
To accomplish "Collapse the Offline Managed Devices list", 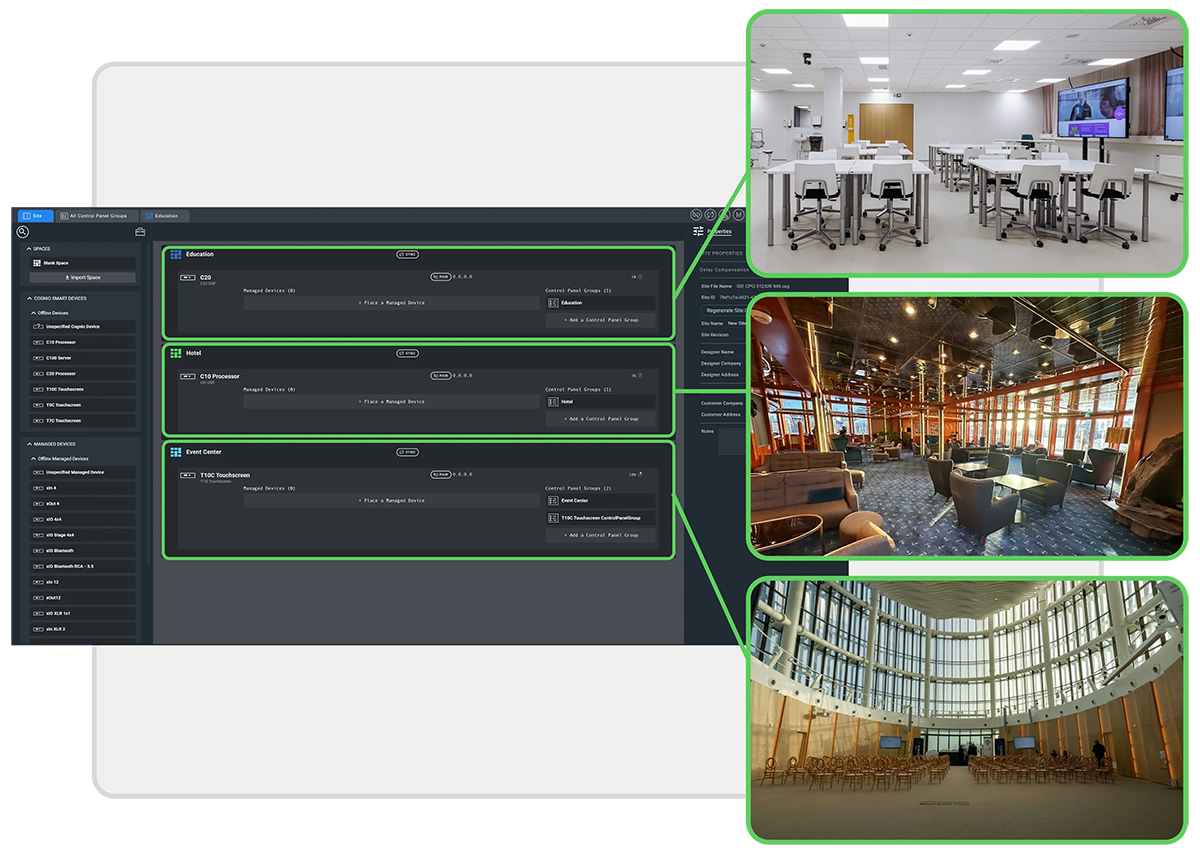I will 33,458.
